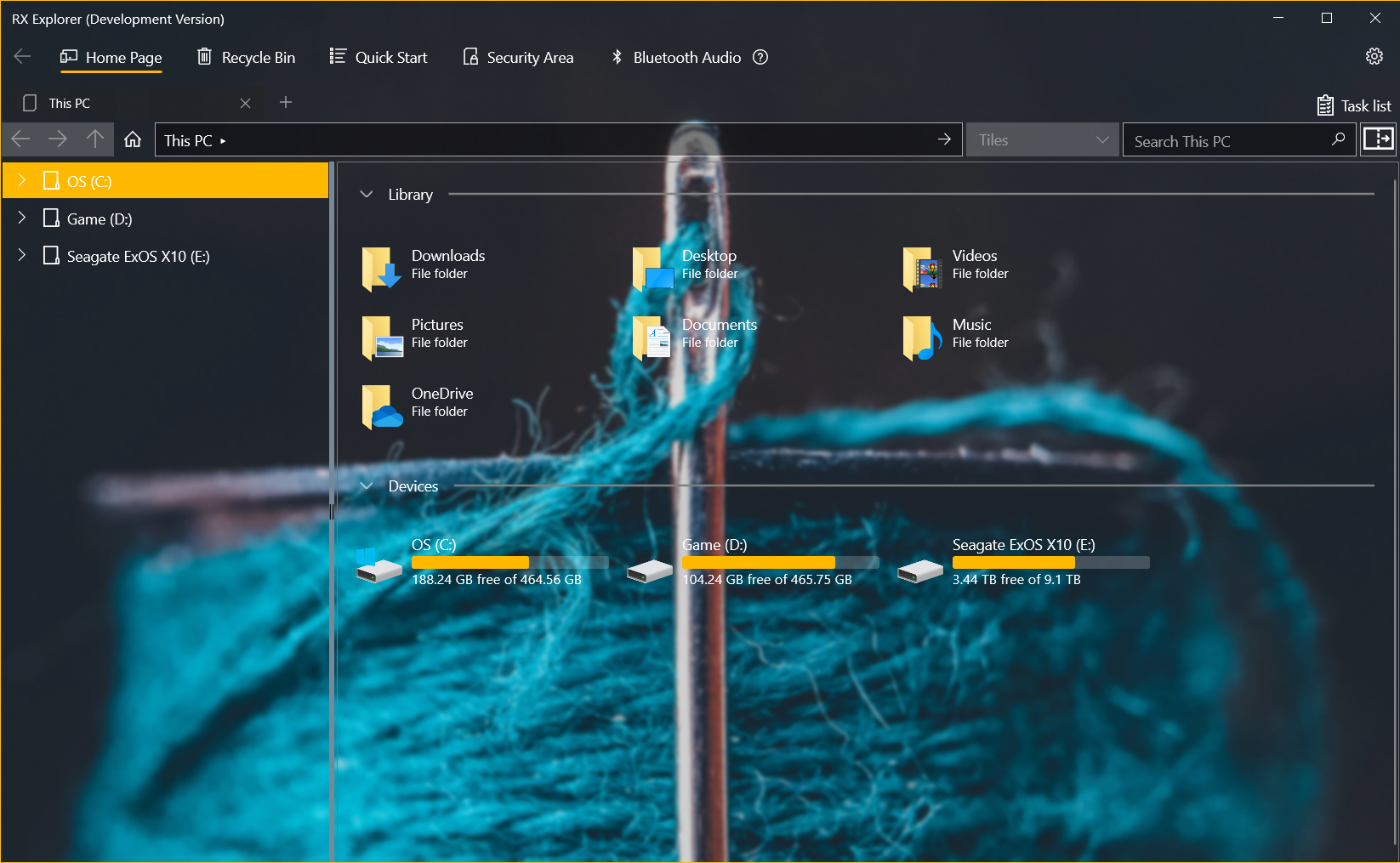Toggle the split view pane icon

coord(1378,139)
